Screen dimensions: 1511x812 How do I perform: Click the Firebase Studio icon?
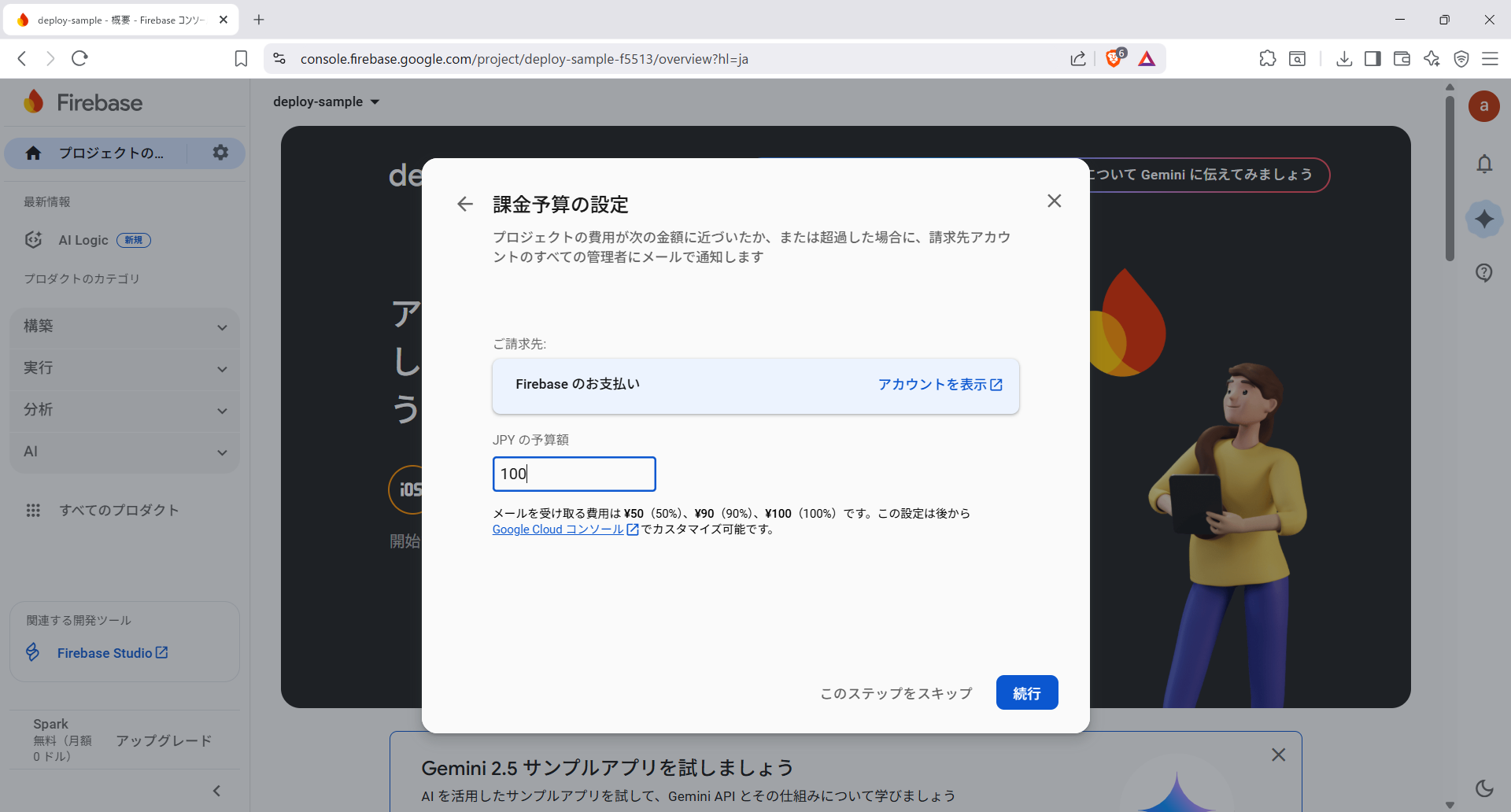coord(33,652)
